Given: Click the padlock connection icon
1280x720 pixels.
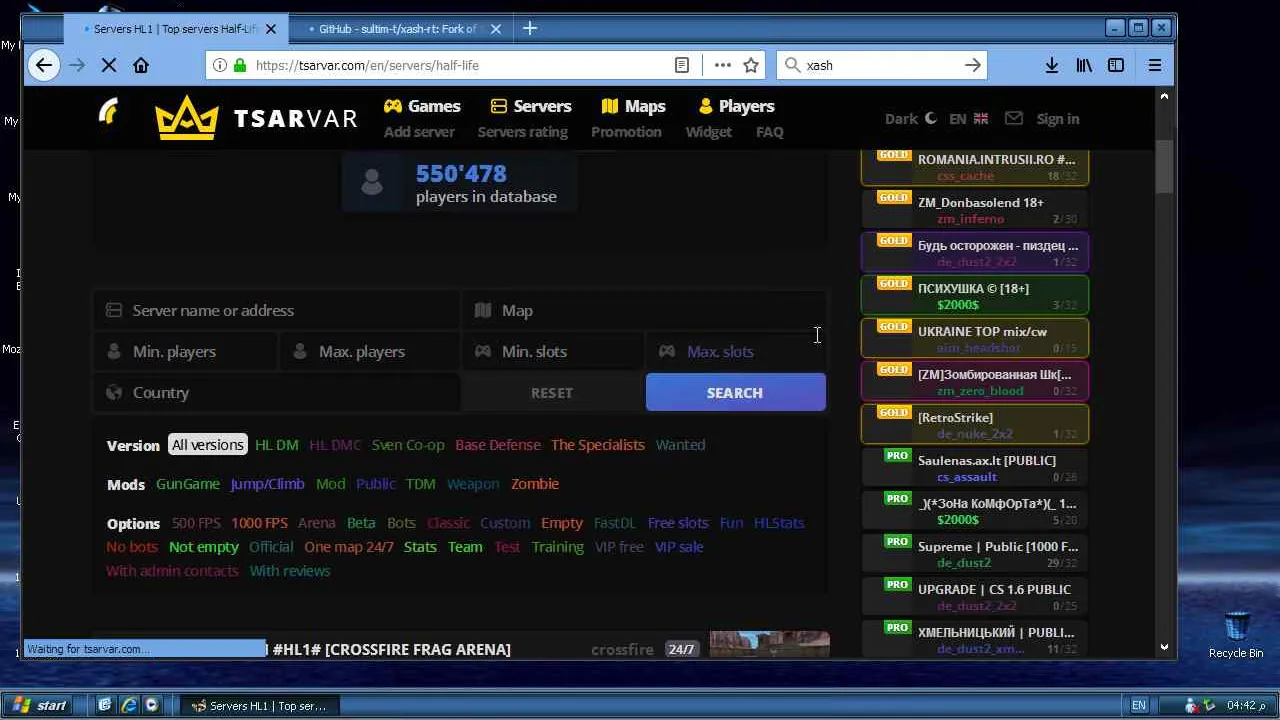Looking at the screenshot, I should point(239,65).
